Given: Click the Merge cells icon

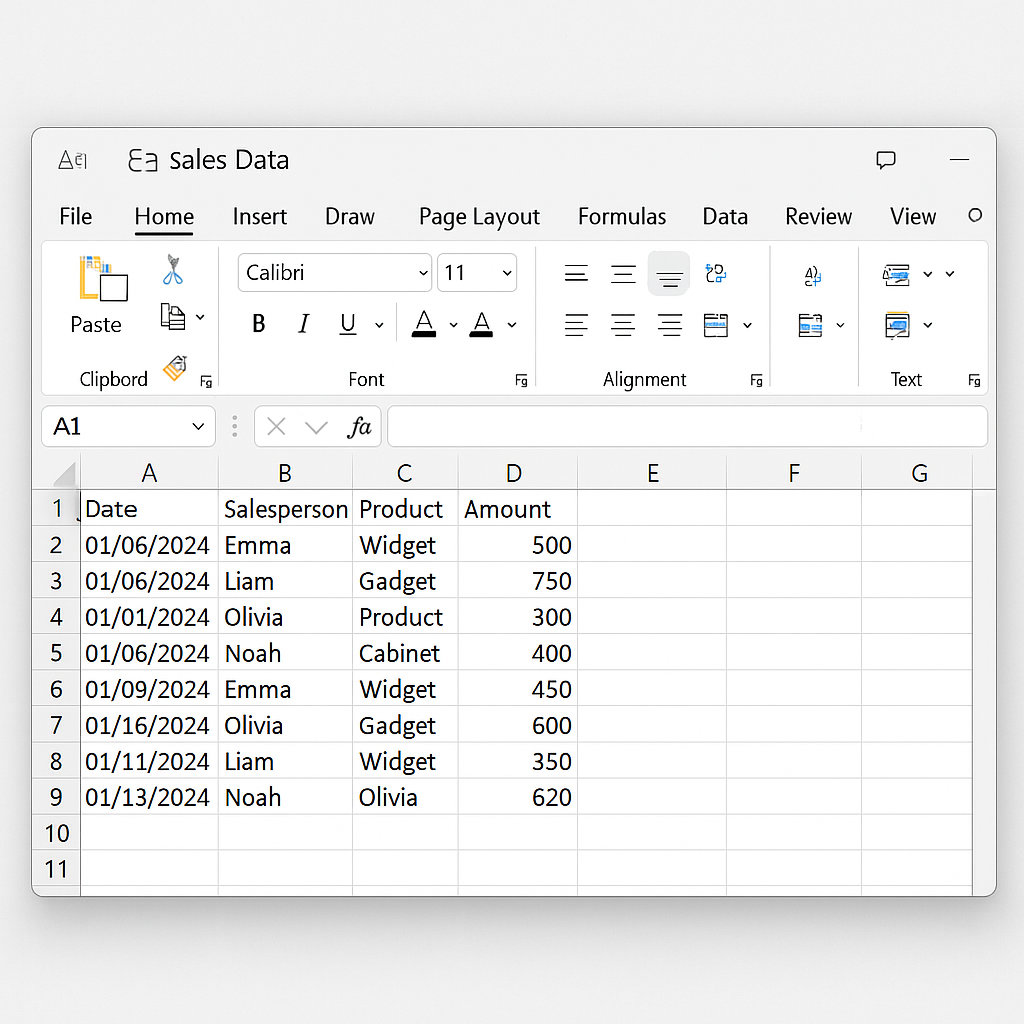Looking at the screenshot, I should point(716,325).
